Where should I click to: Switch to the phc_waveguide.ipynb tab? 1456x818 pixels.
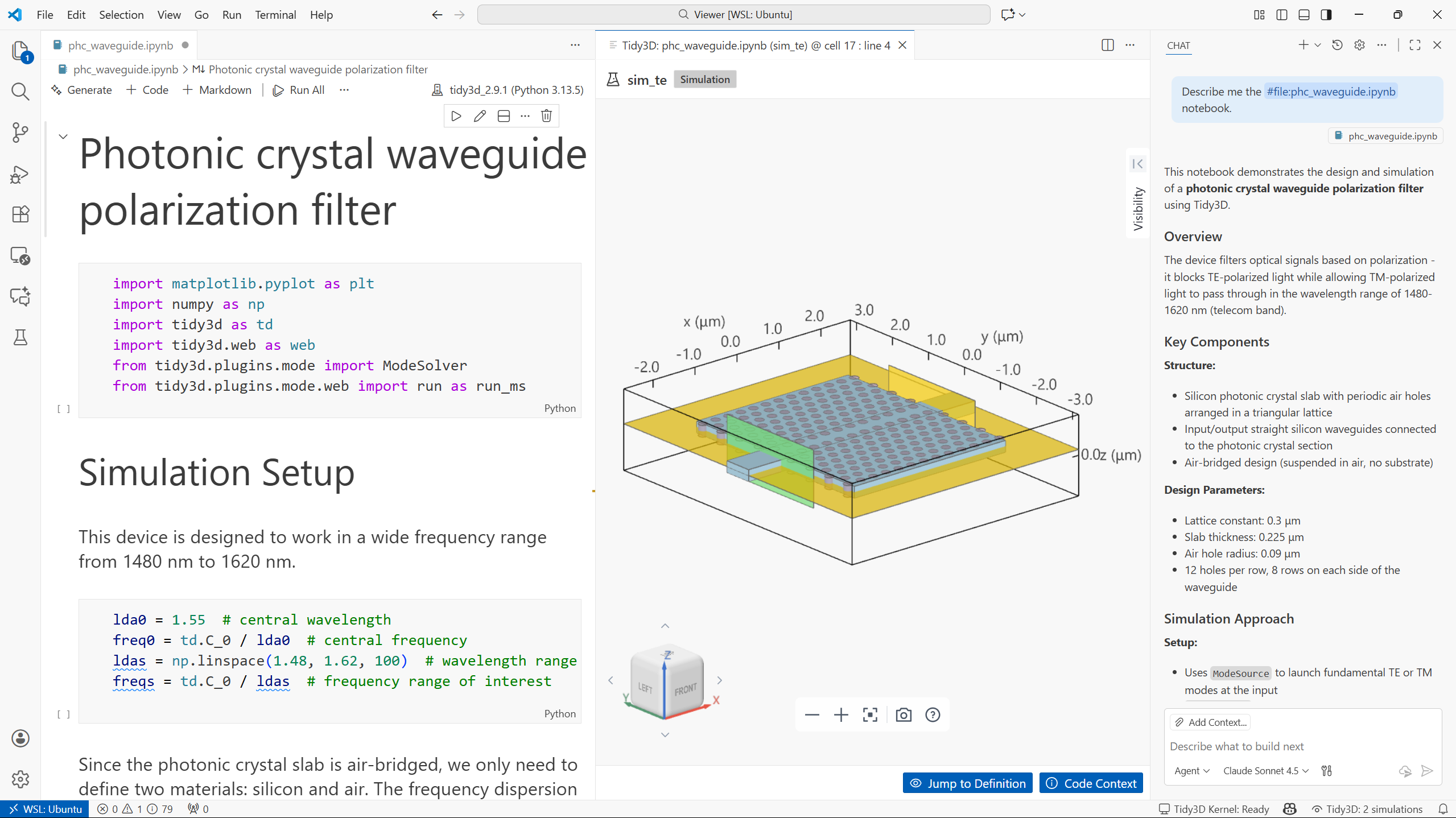pyautogui.click(x=120, y=46)
